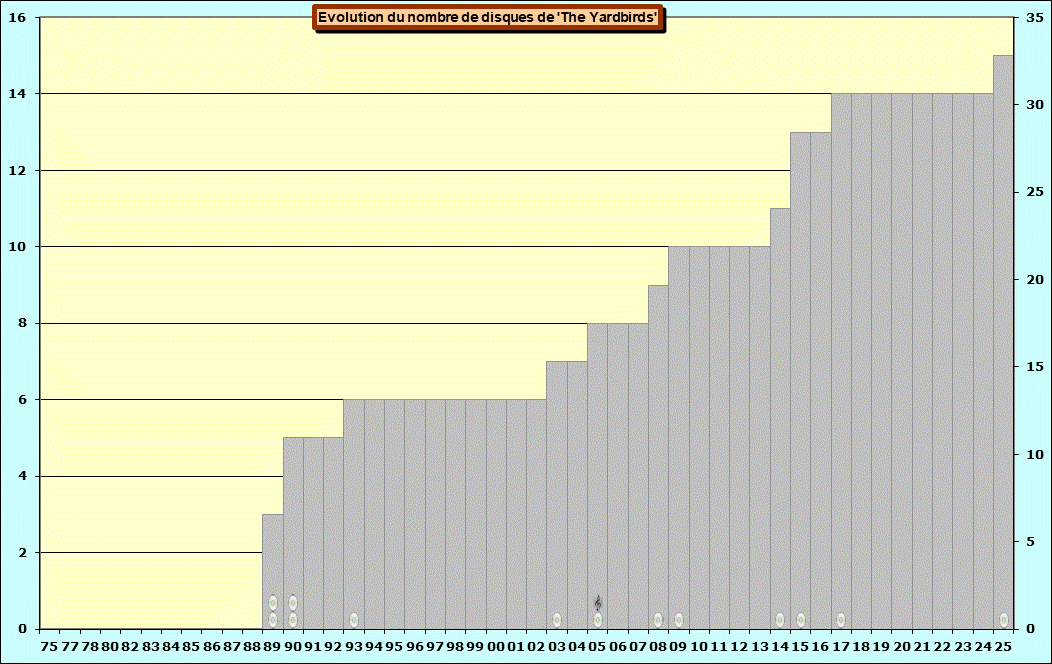
Task: Click the year label 25 on the x-axis
Action: point(1003,647)
